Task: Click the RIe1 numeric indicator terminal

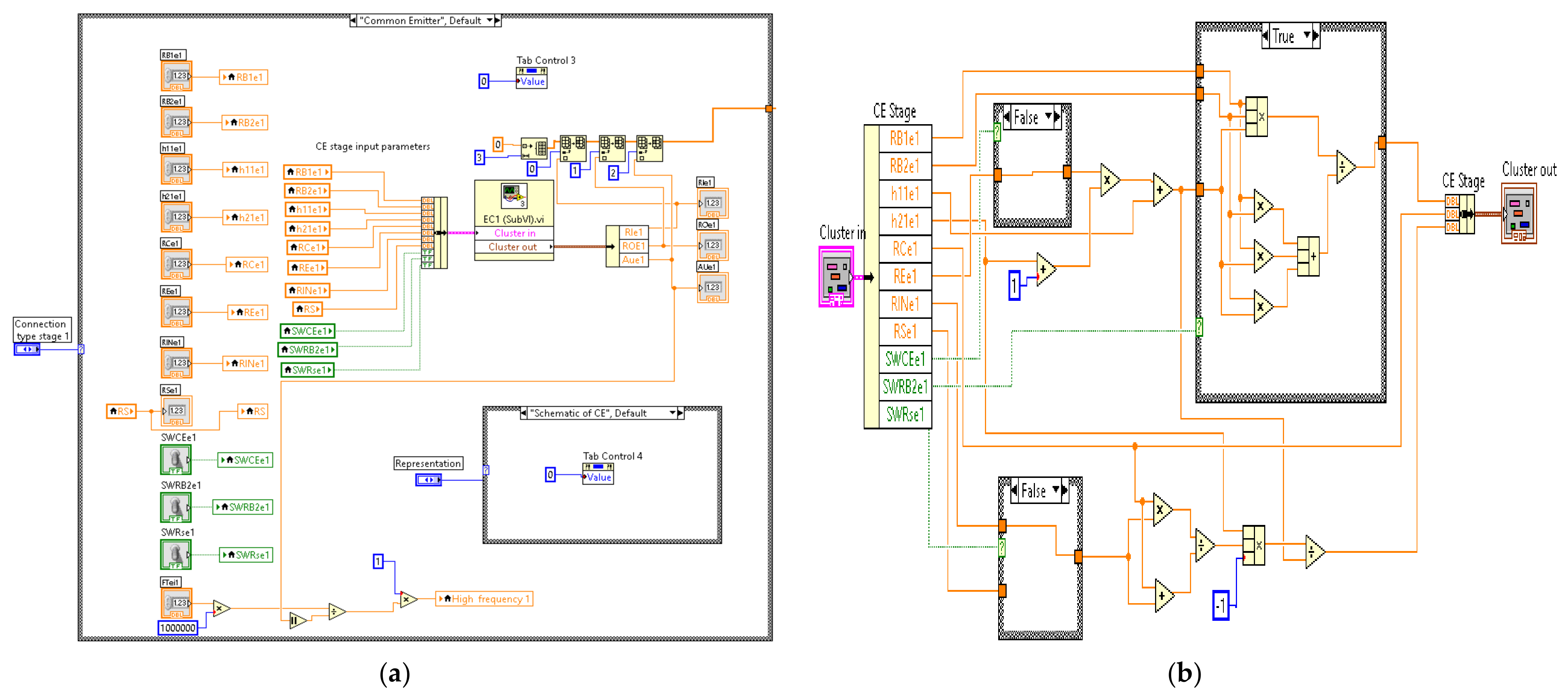Action: point(712,203)
